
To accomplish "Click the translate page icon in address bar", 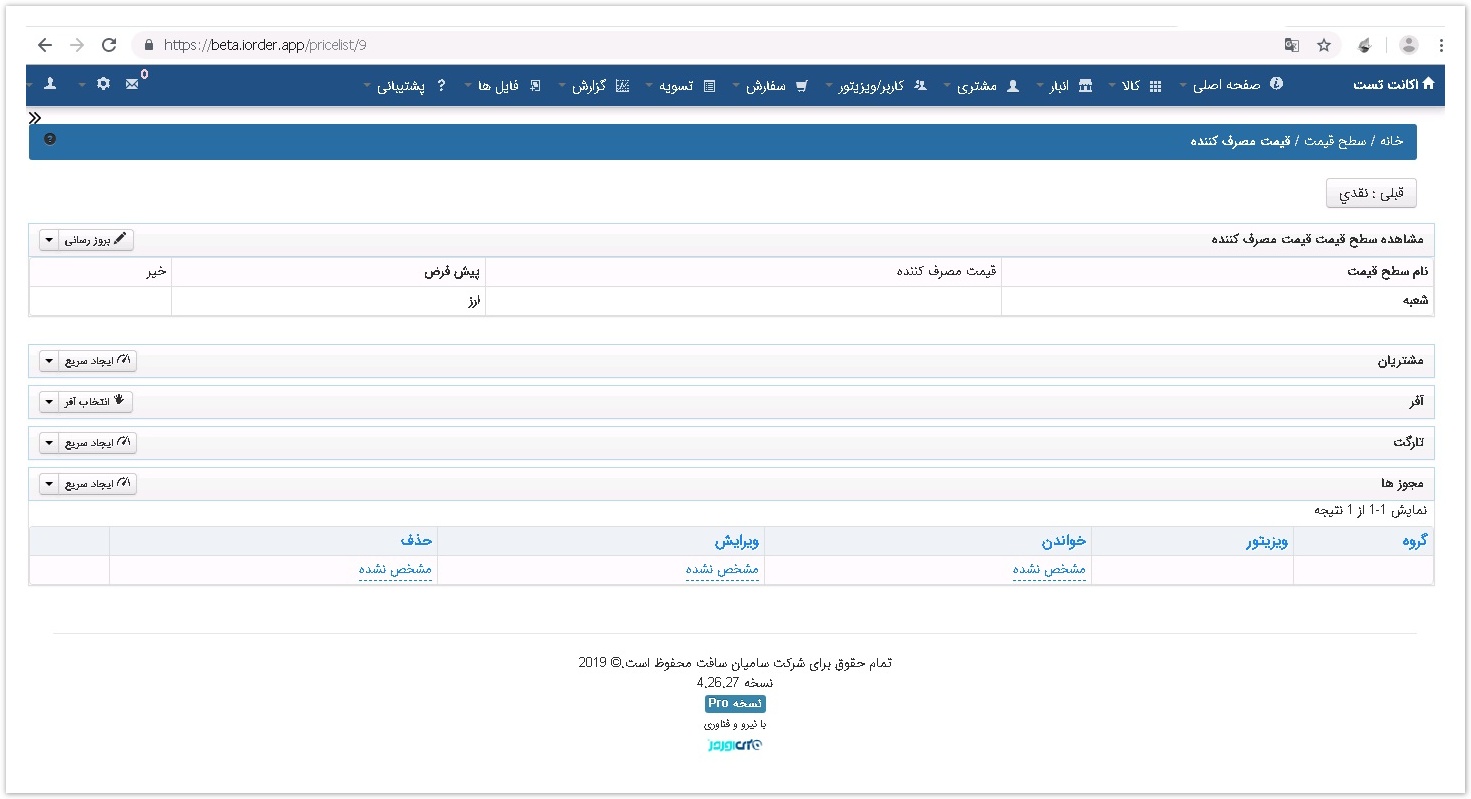I will pos(1292,45).
